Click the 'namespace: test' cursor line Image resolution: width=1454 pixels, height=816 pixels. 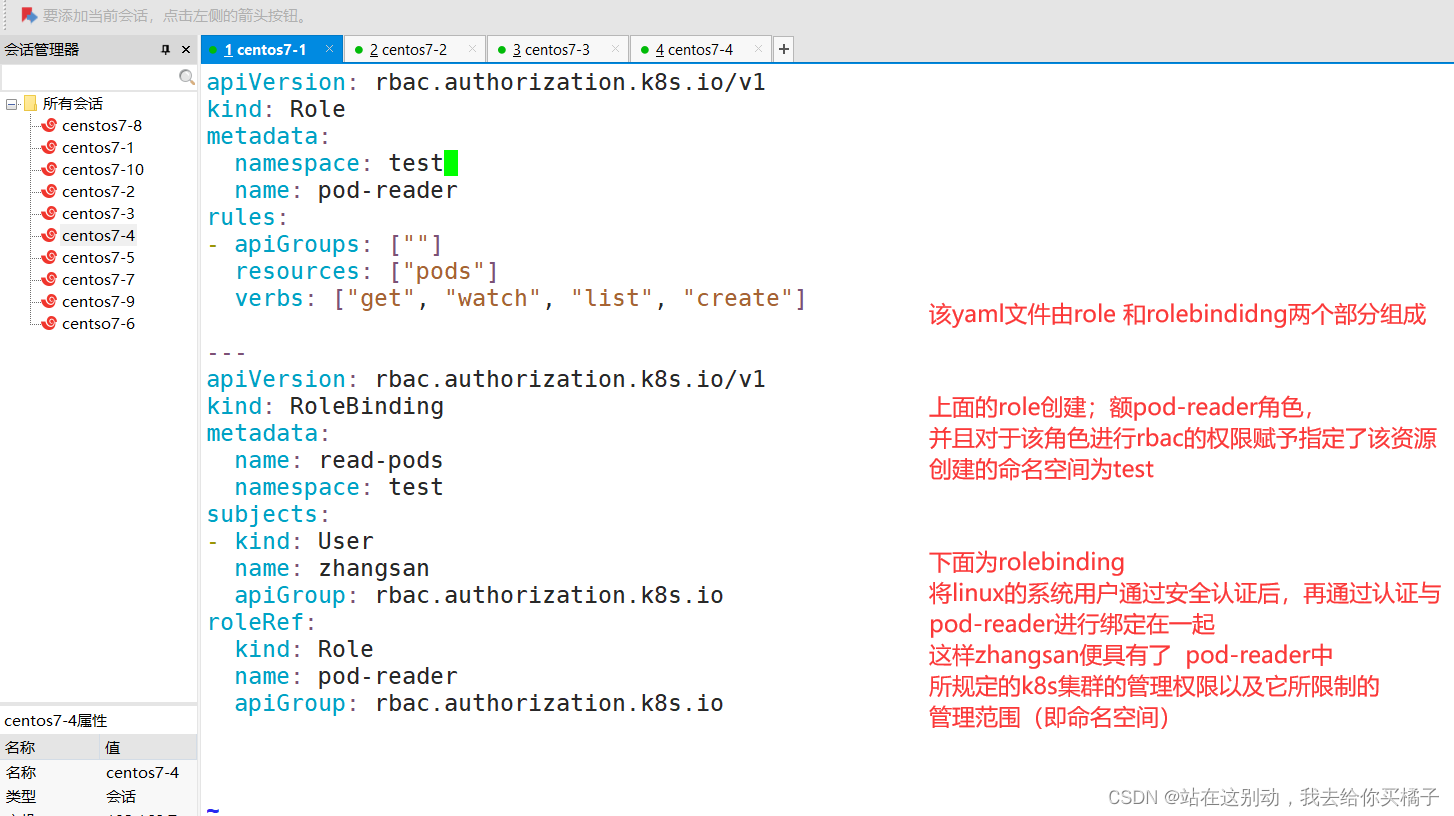click(346, 163)
